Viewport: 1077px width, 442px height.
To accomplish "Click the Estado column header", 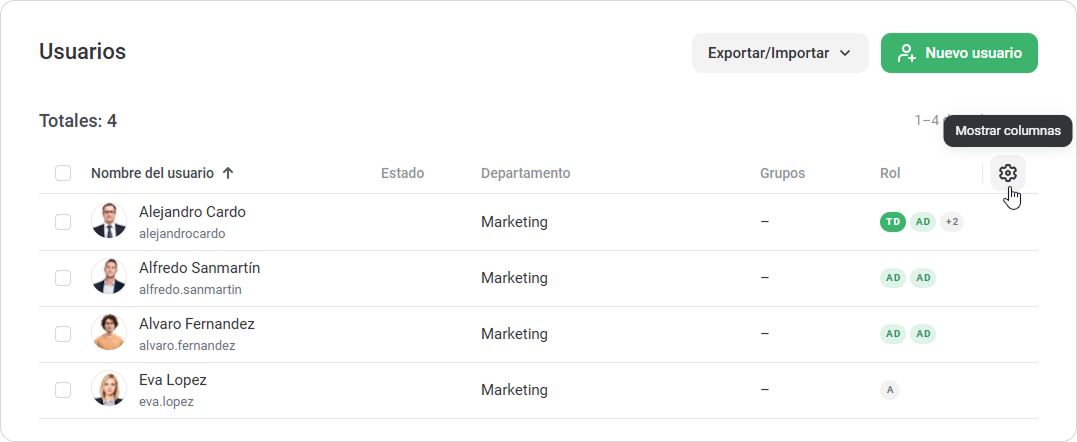I will coord(402,173).
